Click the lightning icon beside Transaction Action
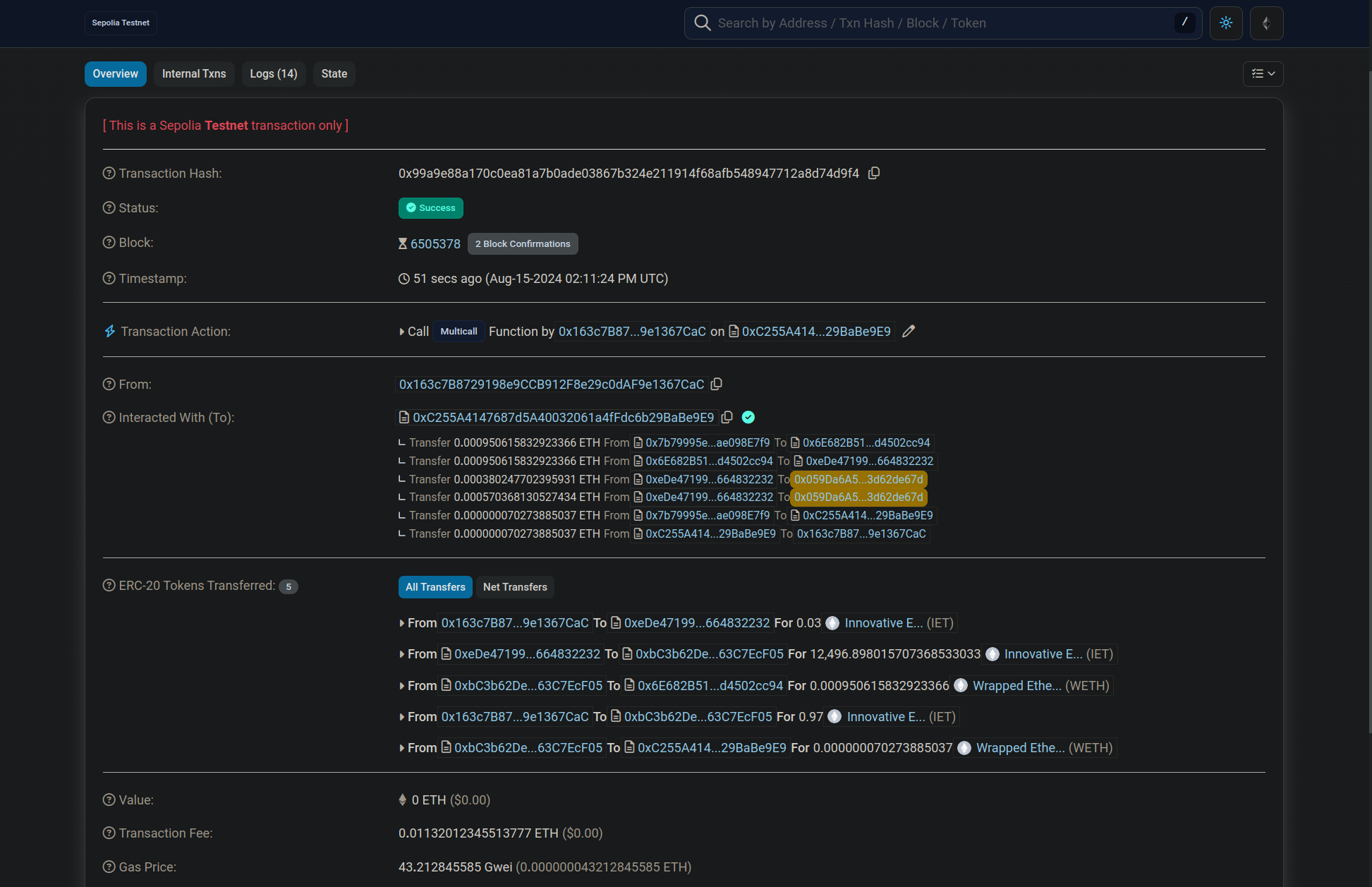 point(109,331)
